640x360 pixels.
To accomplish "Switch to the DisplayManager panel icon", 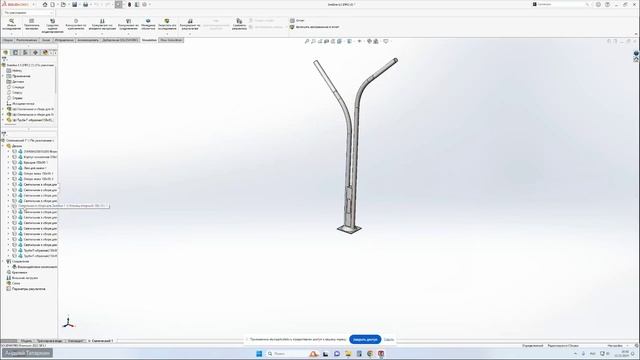I will point(45,53).
